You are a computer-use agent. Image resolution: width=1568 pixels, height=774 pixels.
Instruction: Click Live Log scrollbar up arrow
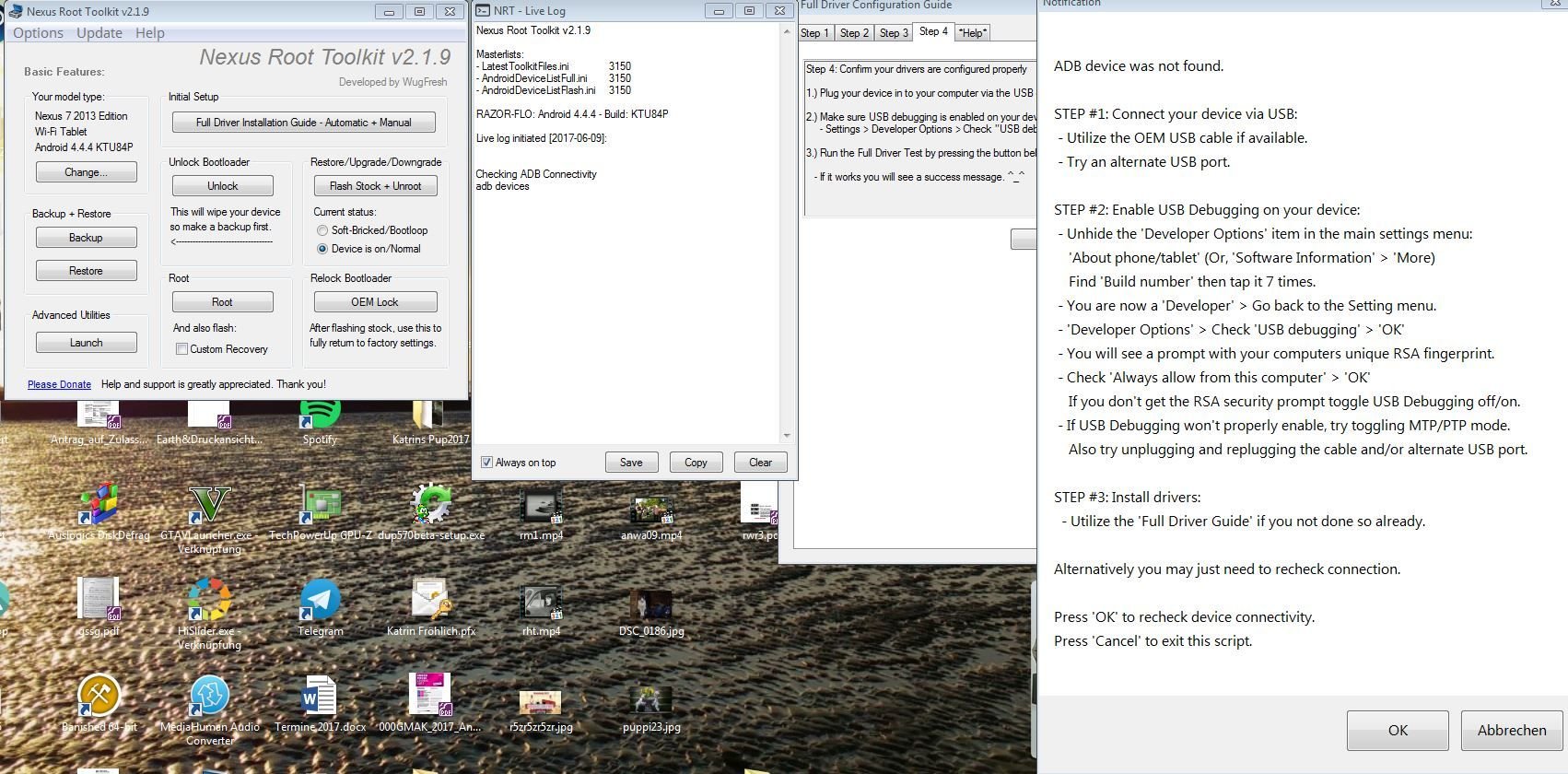[x=787, y=31]
